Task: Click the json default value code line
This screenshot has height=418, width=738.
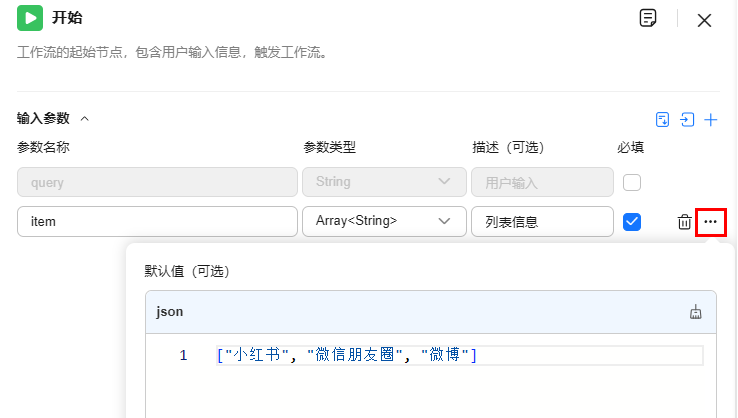Action: click(x=459, y=355)
